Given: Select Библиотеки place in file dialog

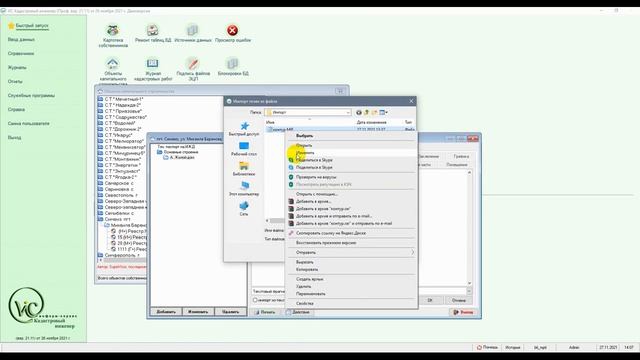Looking at the screenshot, I should (x=244, y=169).
